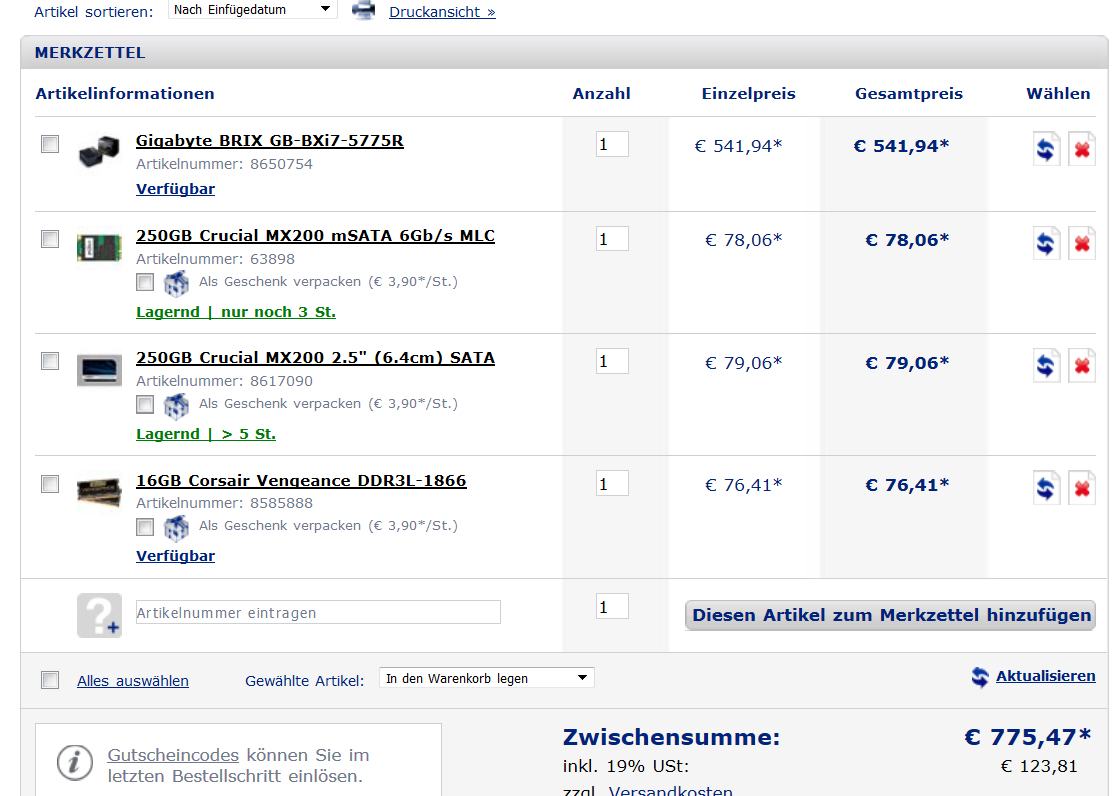Enable gift wrap for MX200 2.5" SATA
This screenshot has width=1115, height=796.
[x=145, y=405]
